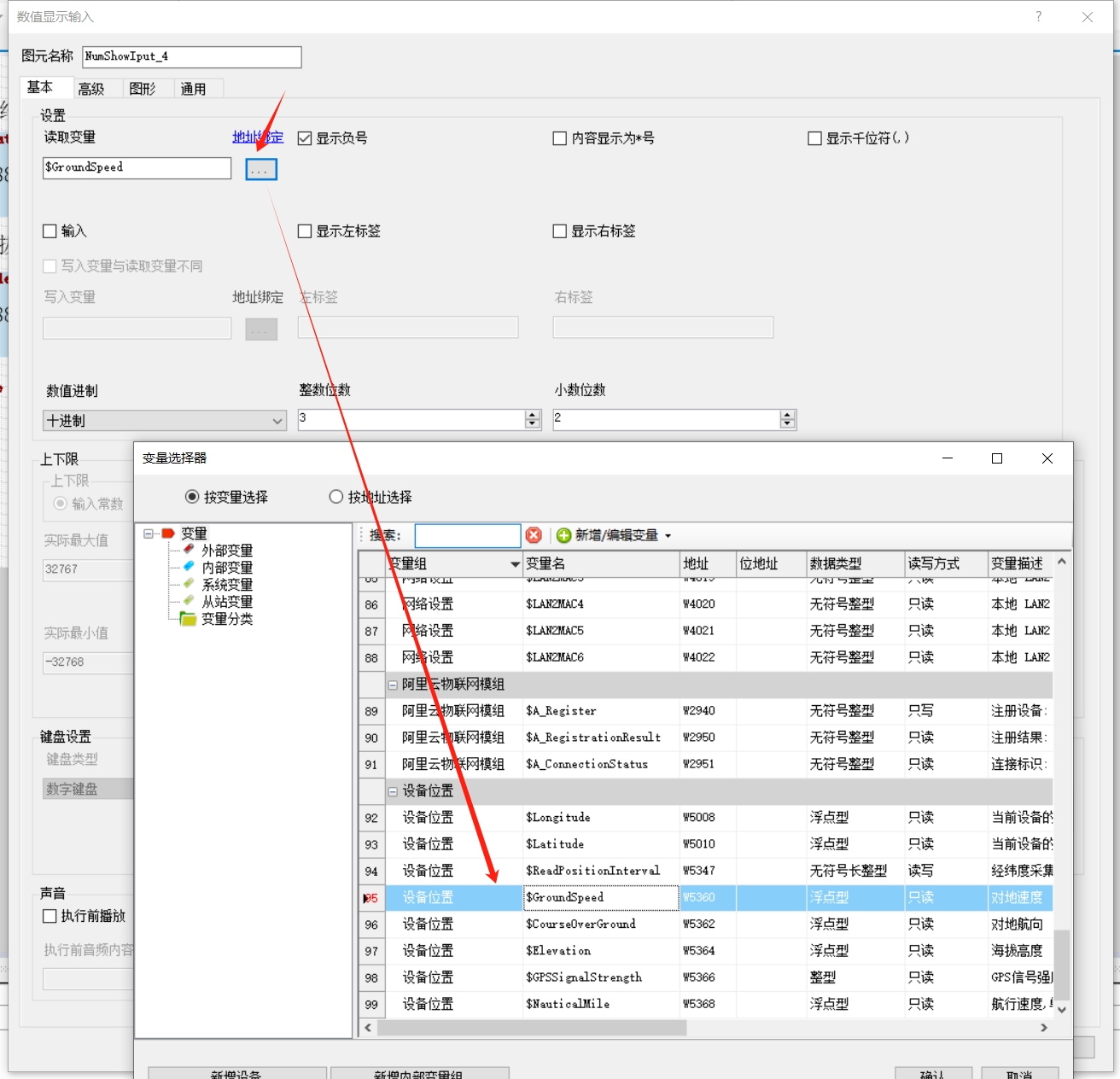Decrease the 小数位数 spinner value
The image size is (1120, 1079).
click(787, 424)
